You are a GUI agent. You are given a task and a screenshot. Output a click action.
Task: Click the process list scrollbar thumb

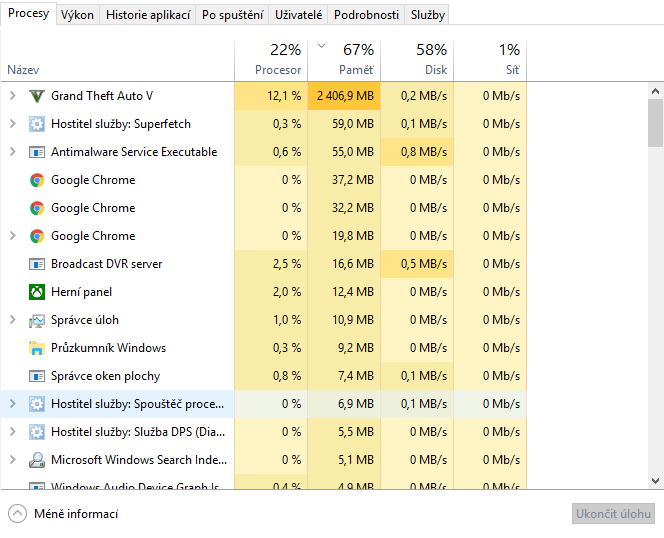coord(655,123)
